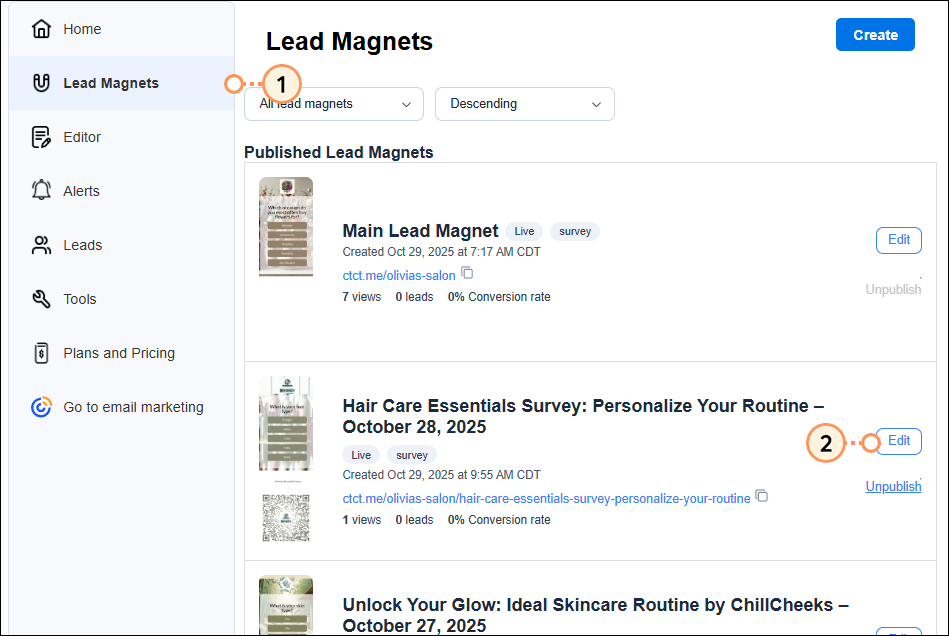Go to Plans and Pricing
The image size is (949, 636).
(118, 353)
